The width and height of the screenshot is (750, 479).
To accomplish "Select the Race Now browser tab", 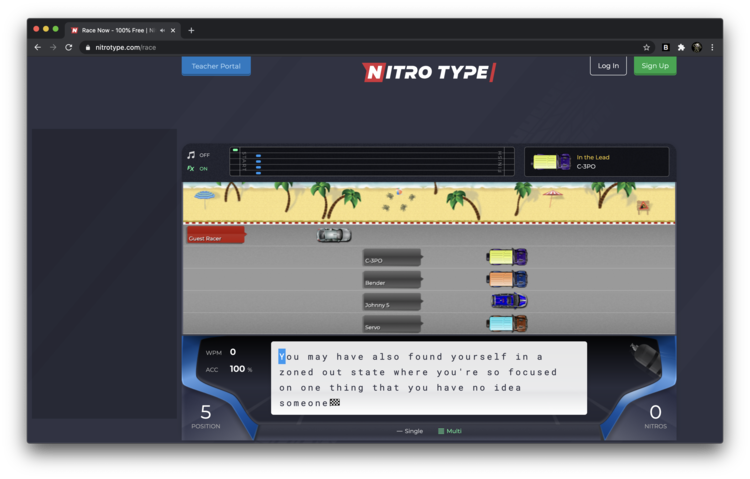I will (122, 30).
